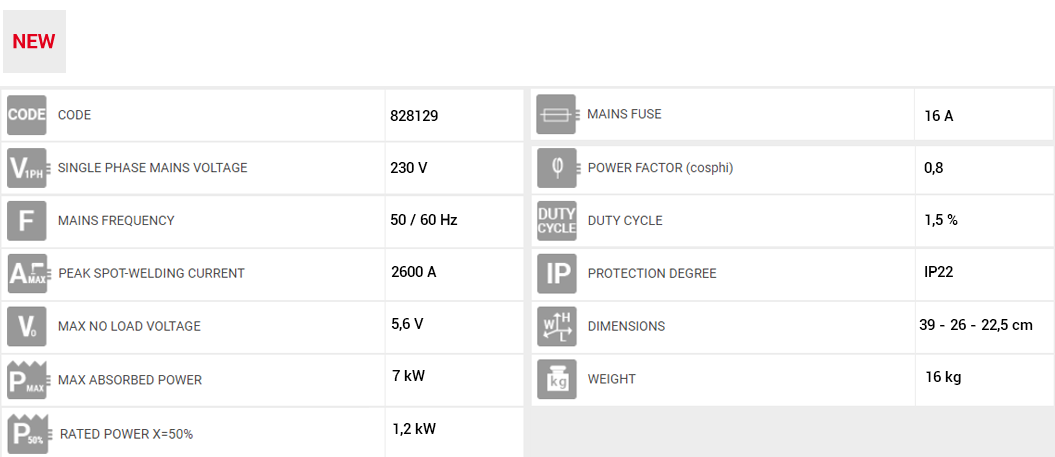This screenshot has height=457, width=1055.
Task: Click the CODE icon
Action: click(x=27, y=115)
